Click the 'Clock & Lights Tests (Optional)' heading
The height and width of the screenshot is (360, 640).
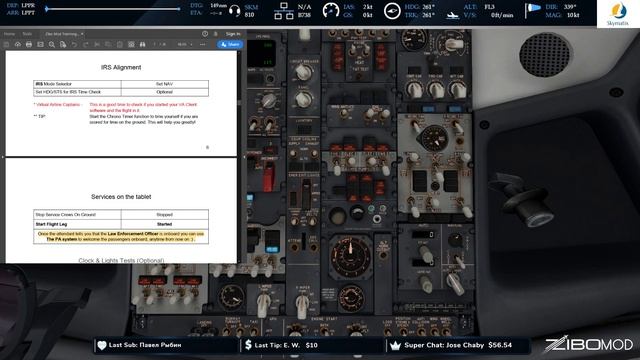click(121, 260)
